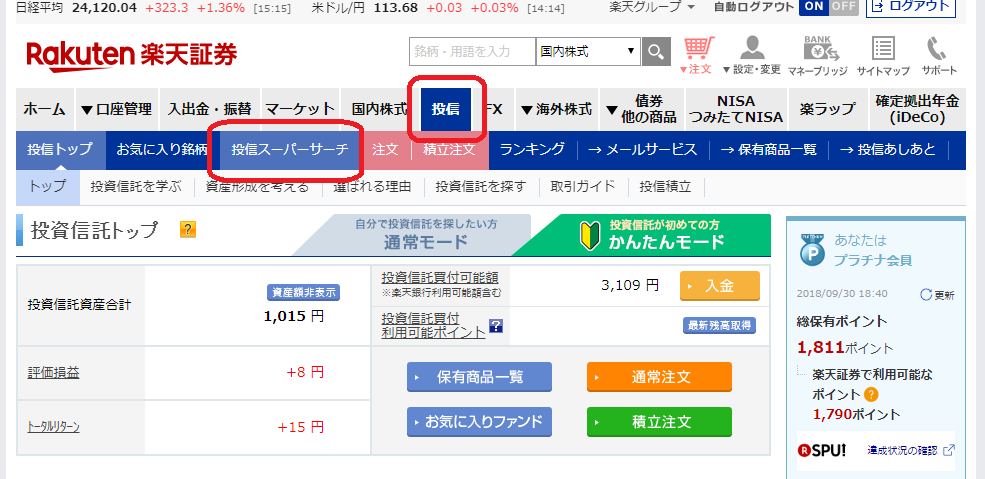
Task: Click the blue 保有商品一覧 button
Action: pyautogui.click(x=479, y=377)
